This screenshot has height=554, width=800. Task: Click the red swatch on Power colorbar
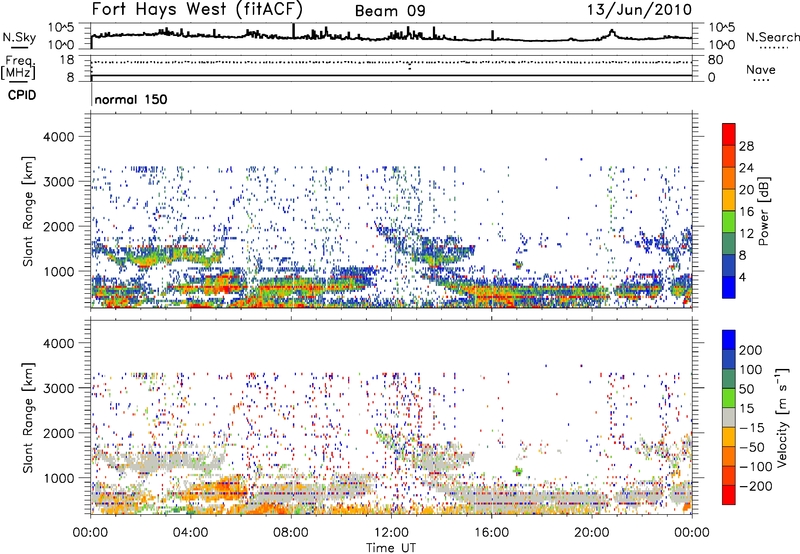coord(729,134)
